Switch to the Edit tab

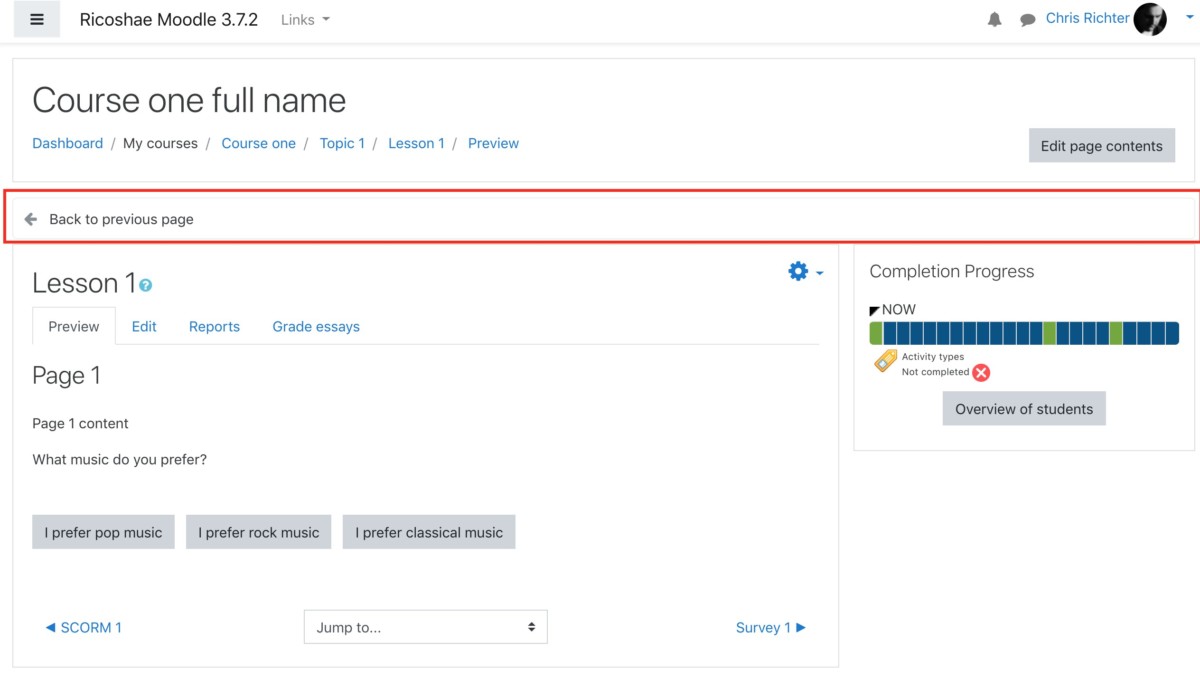pyautogui.click(x=144, y=326)
